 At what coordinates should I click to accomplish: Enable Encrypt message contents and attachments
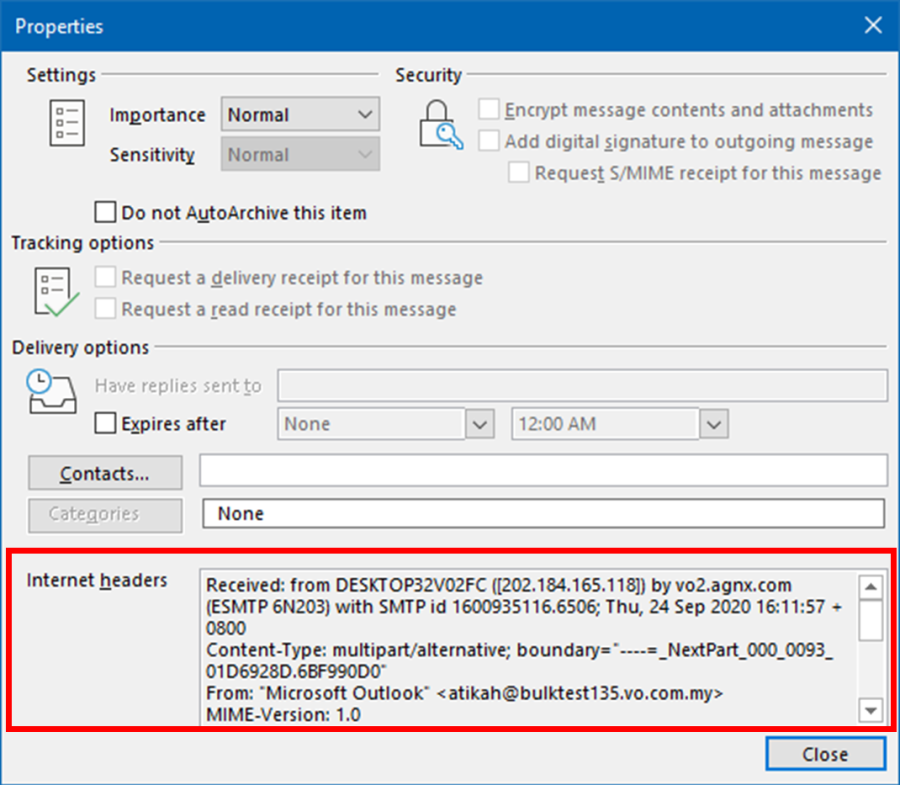(489, 110)
